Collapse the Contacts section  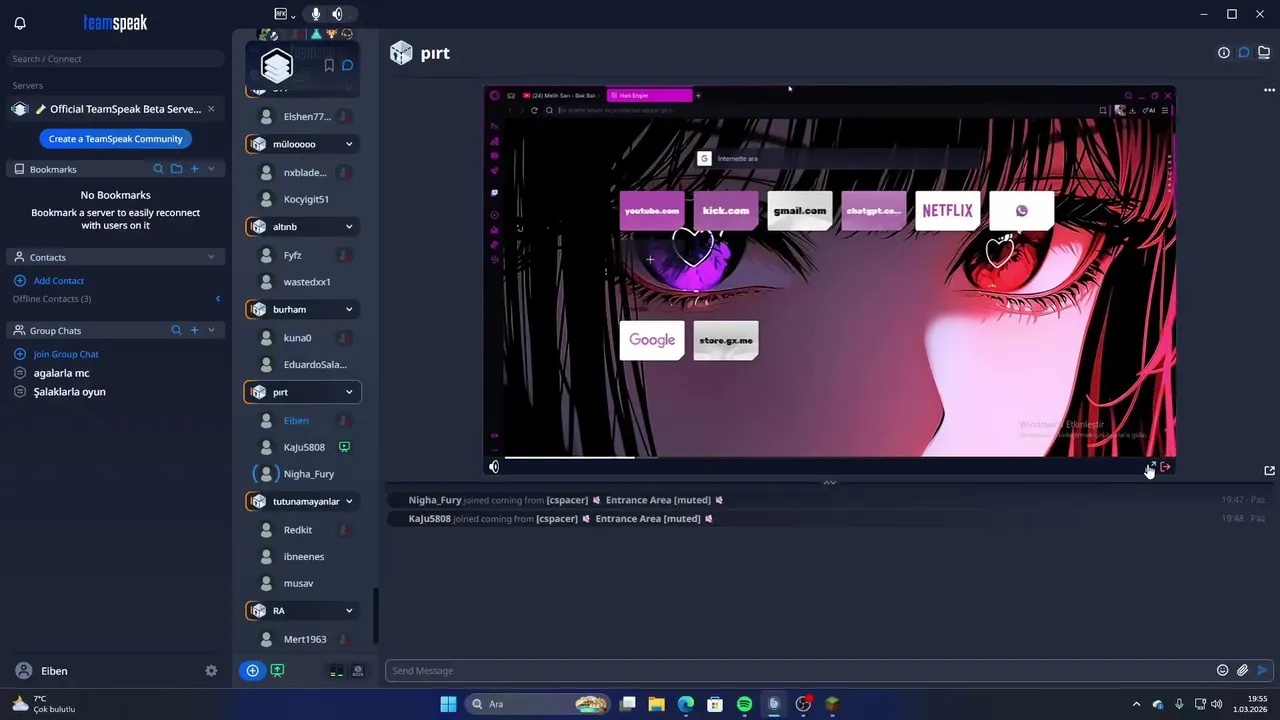pyautogui.click(x=211, y=257)
